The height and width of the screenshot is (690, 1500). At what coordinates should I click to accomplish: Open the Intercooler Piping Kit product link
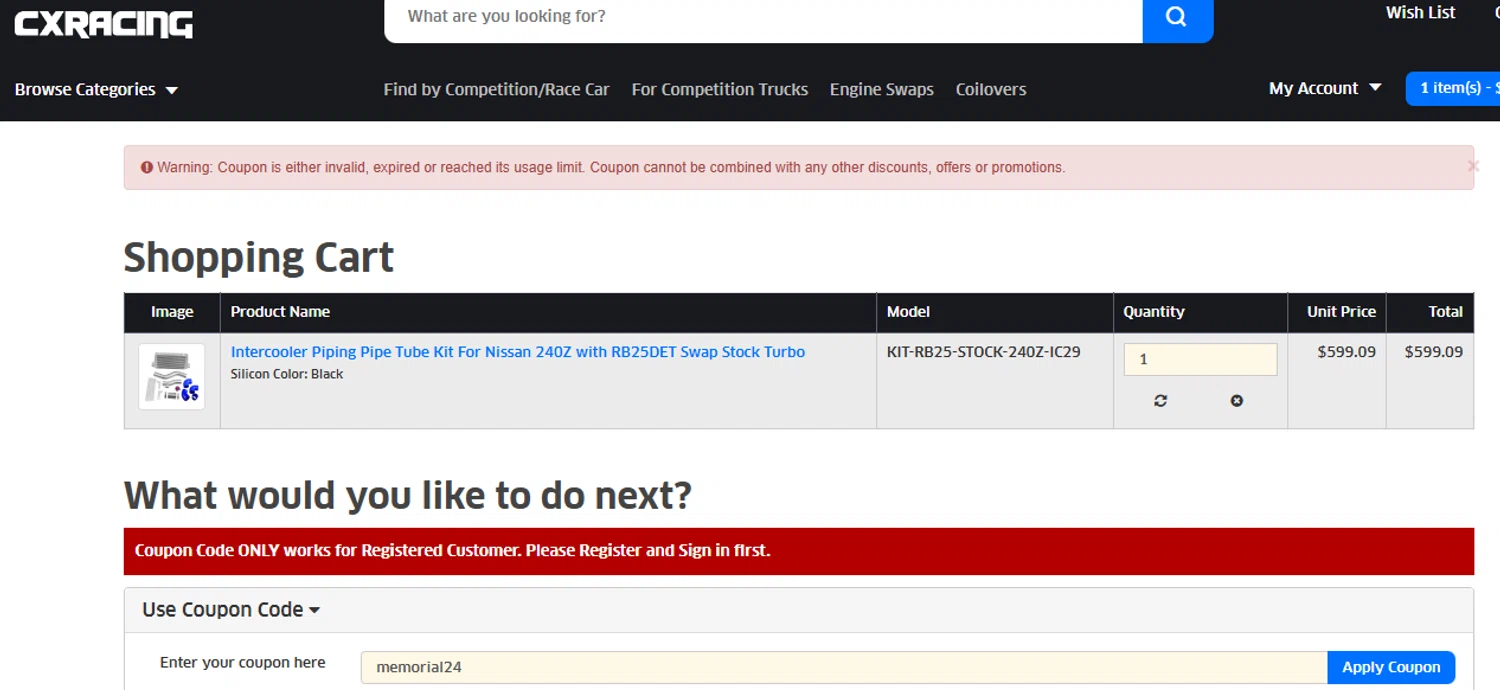tap(518, 352)
